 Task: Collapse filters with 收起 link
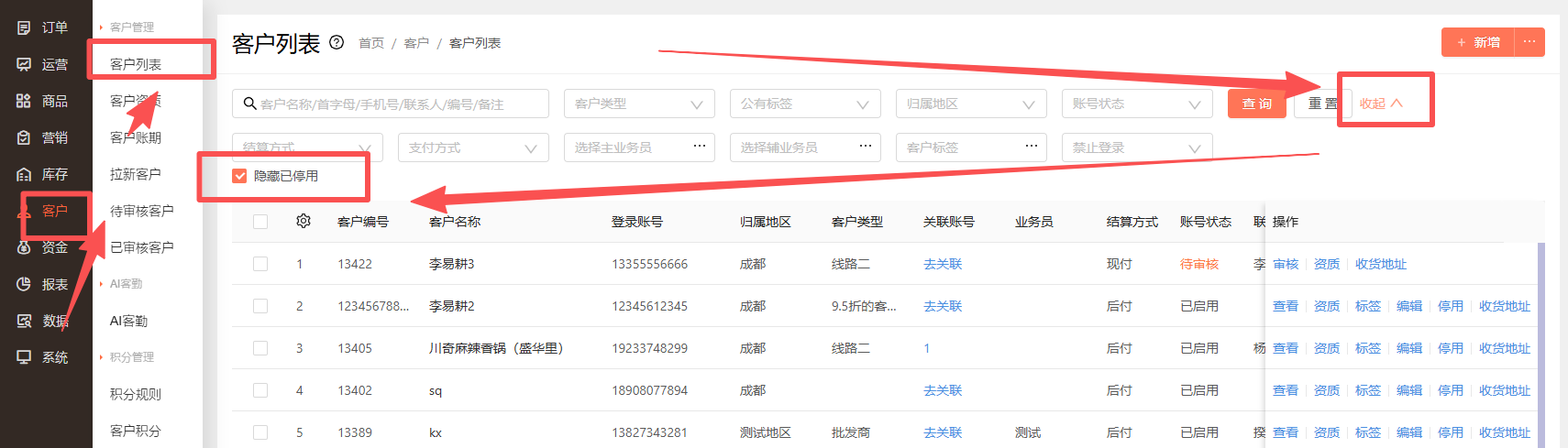(1381, 104)
